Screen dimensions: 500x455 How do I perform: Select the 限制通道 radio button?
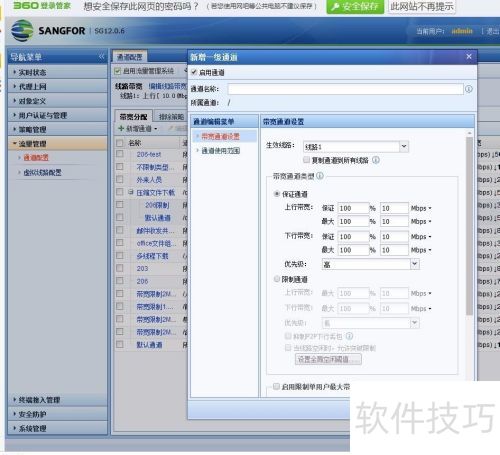point(276,279)
